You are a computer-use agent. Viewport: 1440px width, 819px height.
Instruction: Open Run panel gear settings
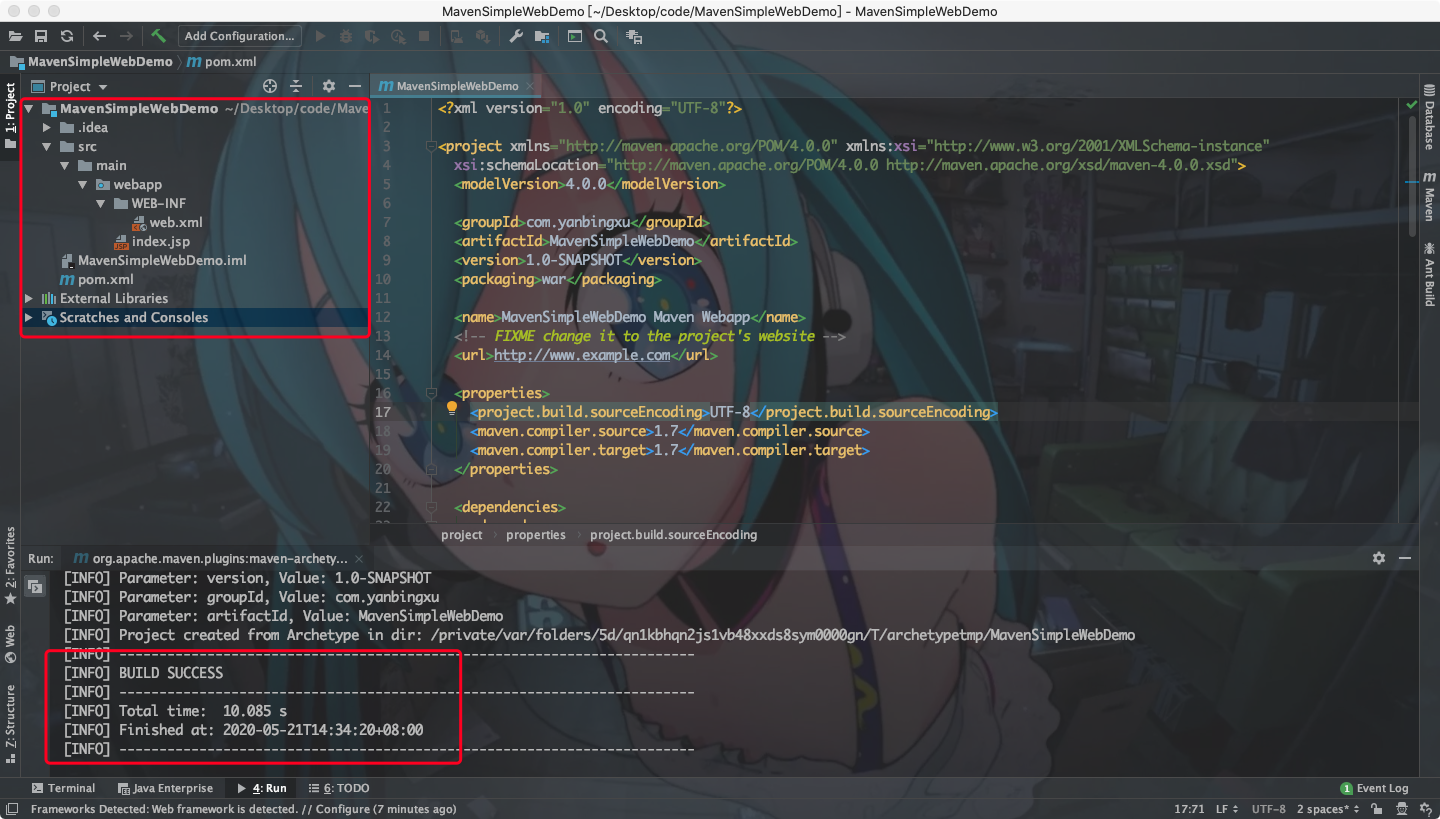point(1379,558)
